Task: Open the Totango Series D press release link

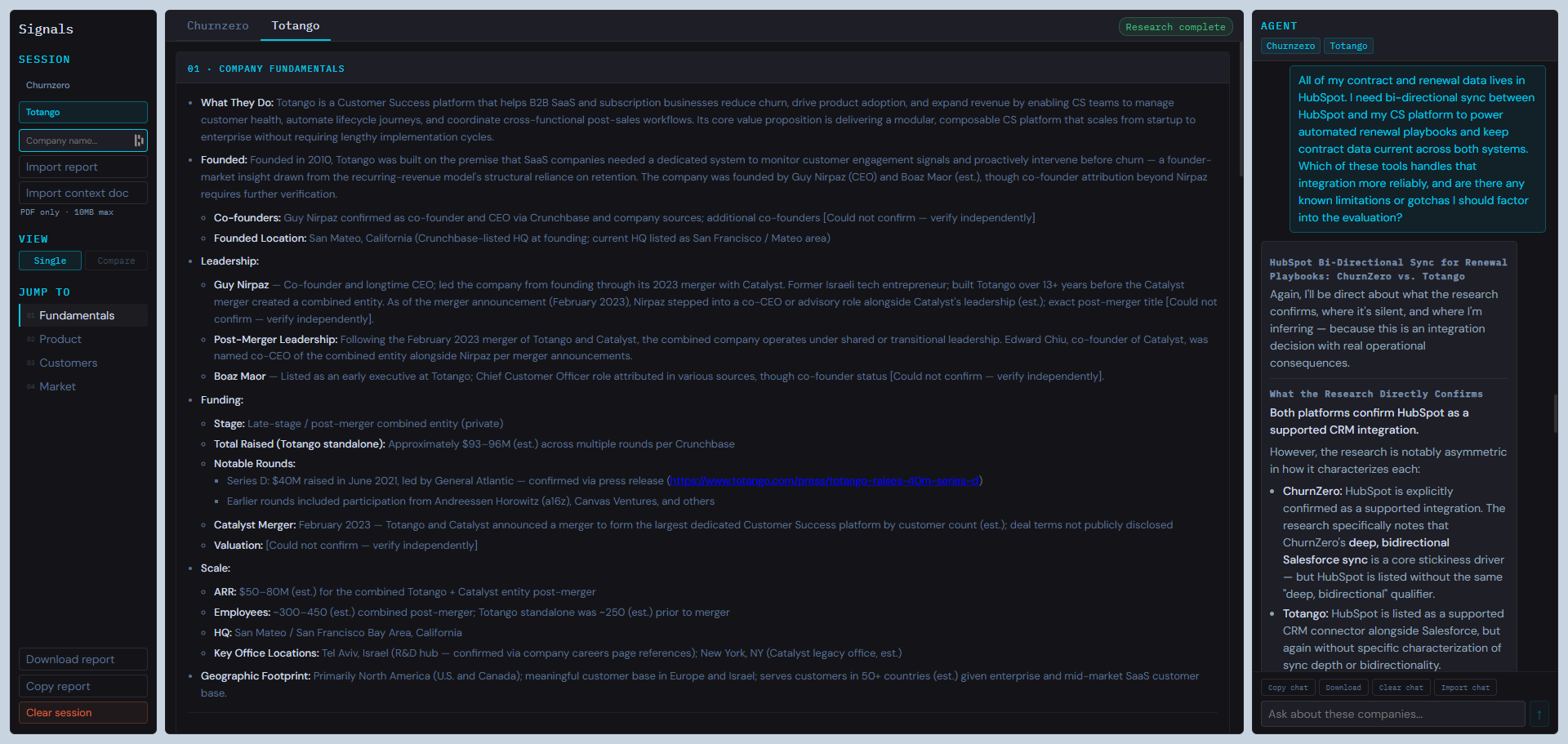Action: (824, 480)
